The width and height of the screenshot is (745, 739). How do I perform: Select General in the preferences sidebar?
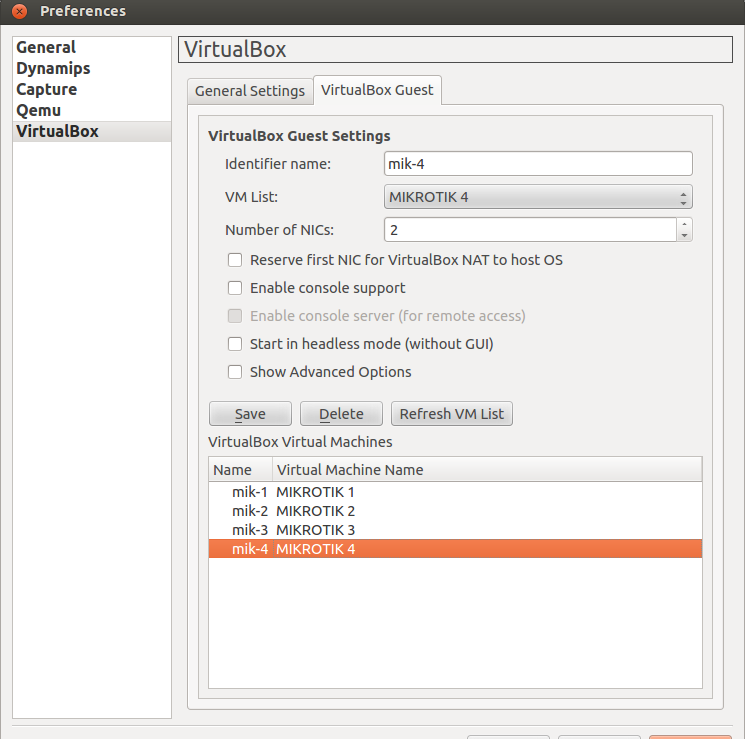point(91,48)
